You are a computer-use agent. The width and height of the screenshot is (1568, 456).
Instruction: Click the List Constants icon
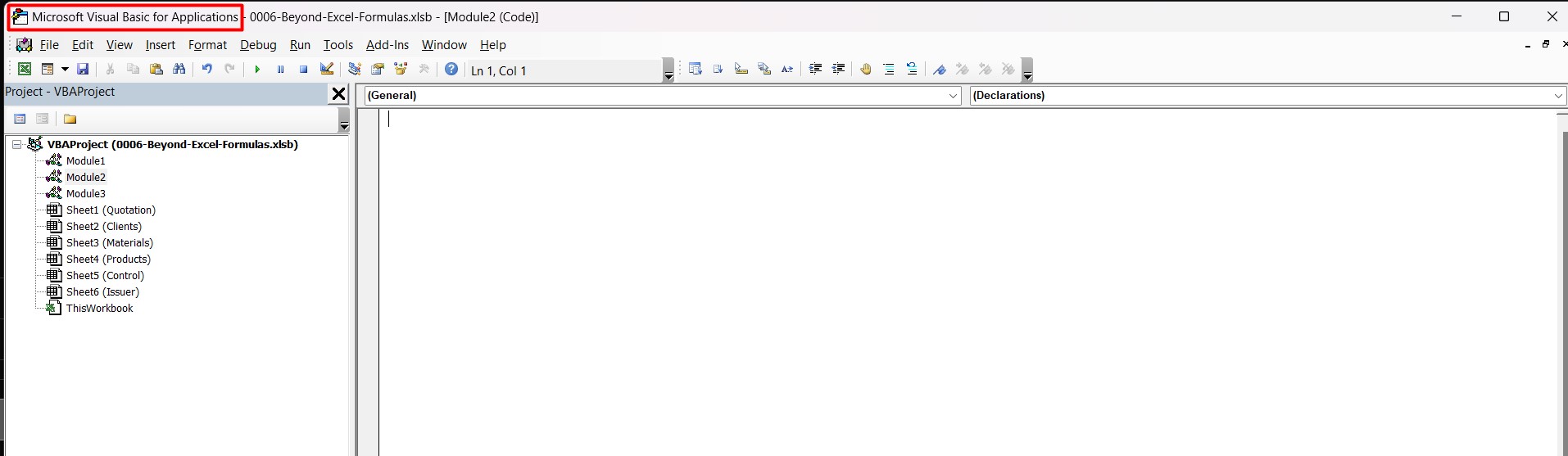coord(718,70)
